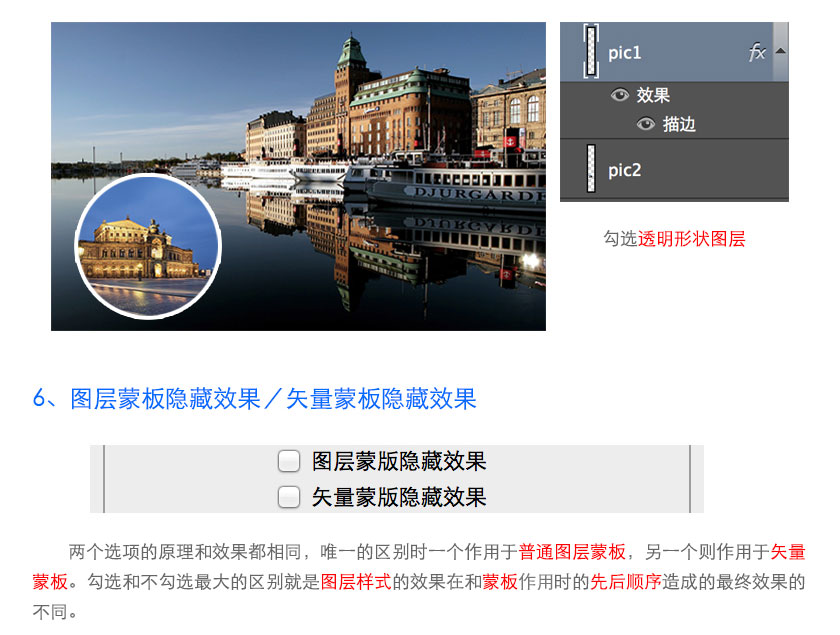Click the pic2 layer thumbnail
The height and width of the screenshot is (635, 840).
[591, 169]
